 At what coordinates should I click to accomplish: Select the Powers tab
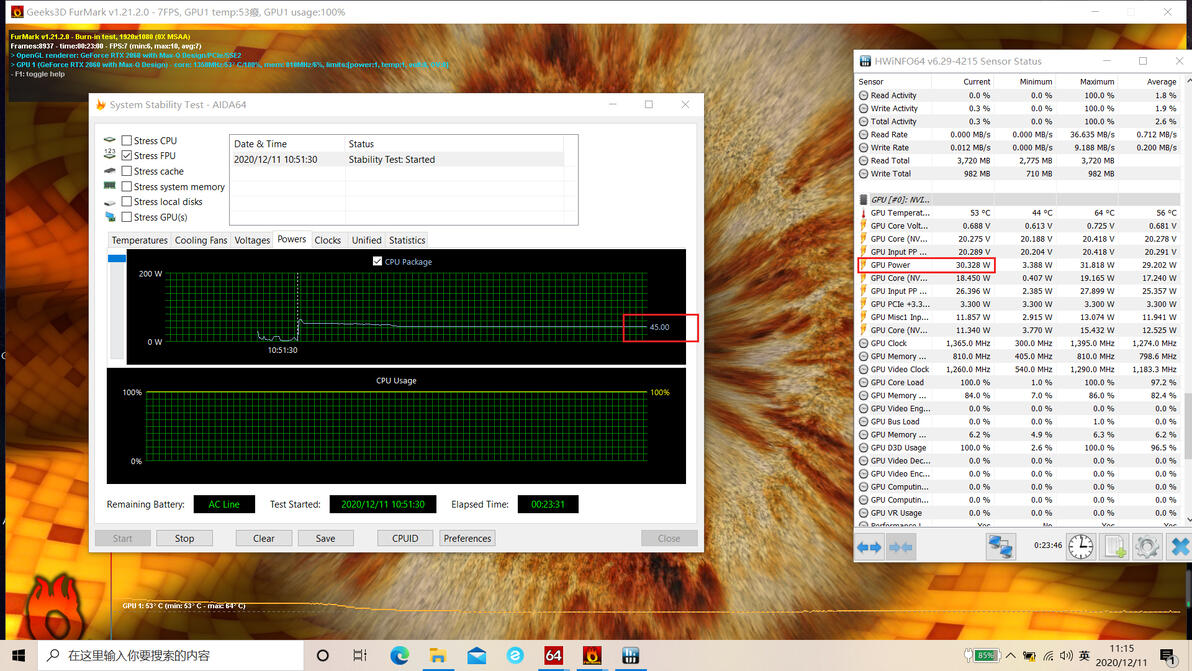pos(292,239)
